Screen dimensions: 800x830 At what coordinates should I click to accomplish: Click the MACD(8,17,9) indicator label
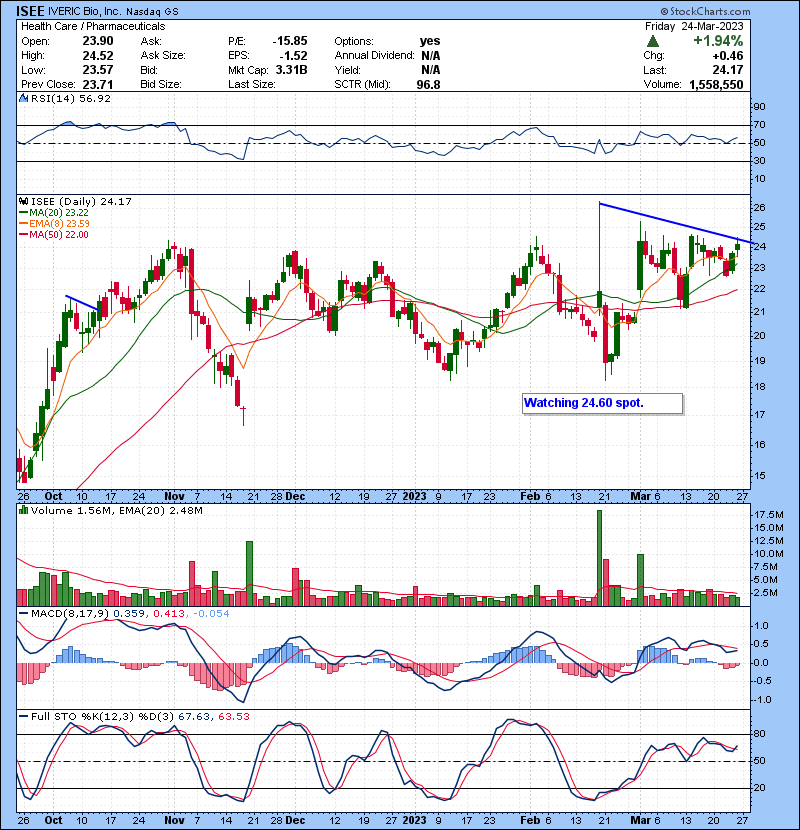tap(70, 614)
